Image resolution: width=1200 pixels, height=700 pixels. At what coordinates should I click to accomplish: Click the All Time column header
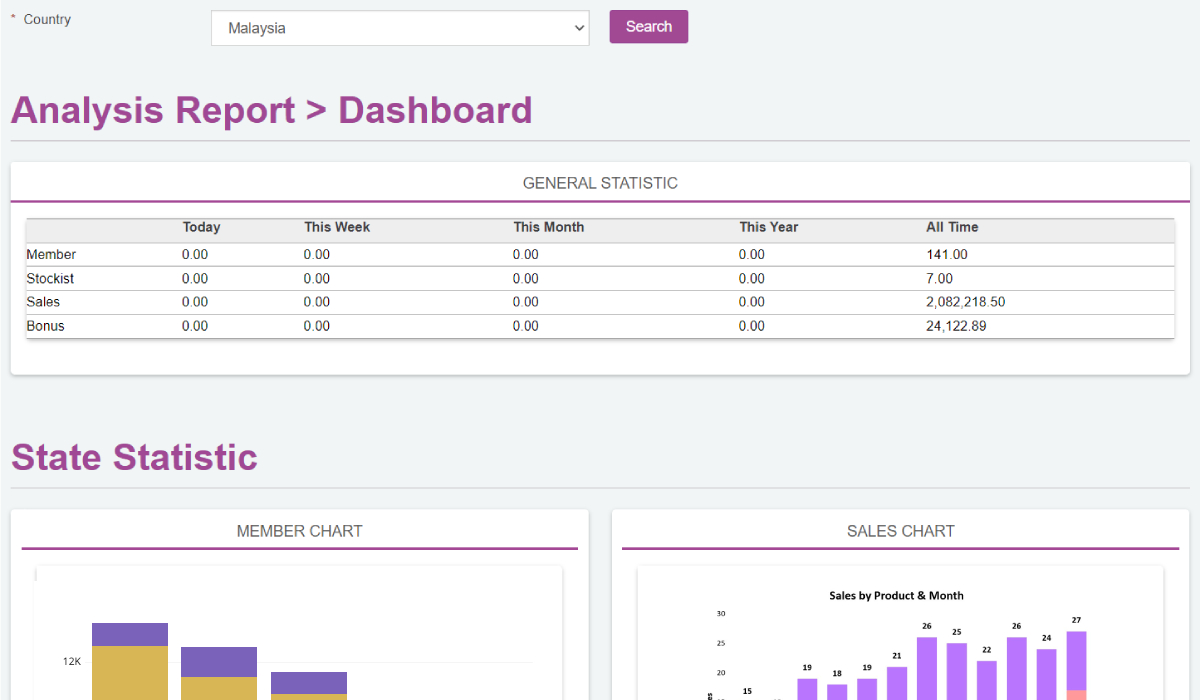point(952,227)
